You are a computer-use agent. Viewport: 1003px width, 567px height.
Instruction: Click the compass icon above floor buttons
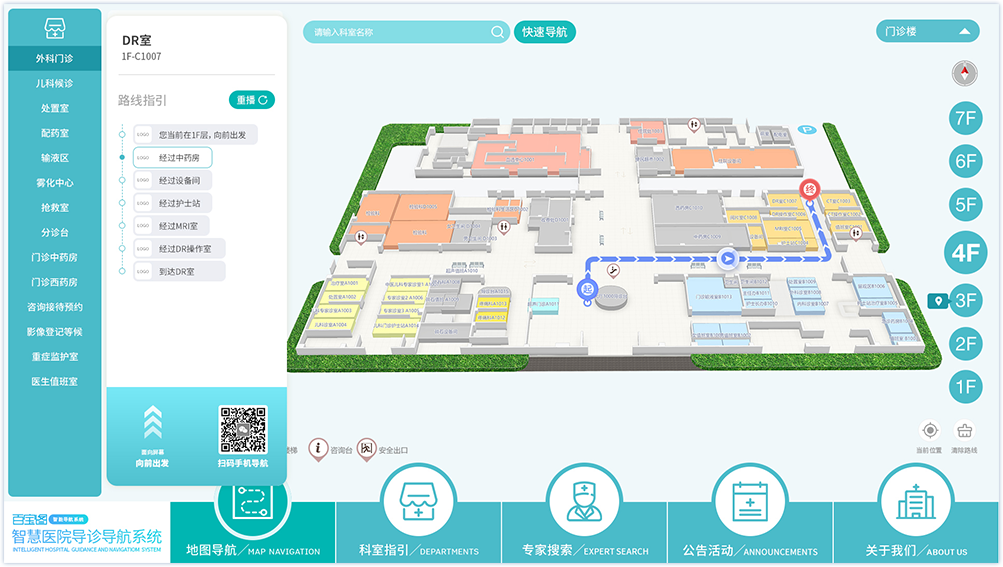coord(965,73)
